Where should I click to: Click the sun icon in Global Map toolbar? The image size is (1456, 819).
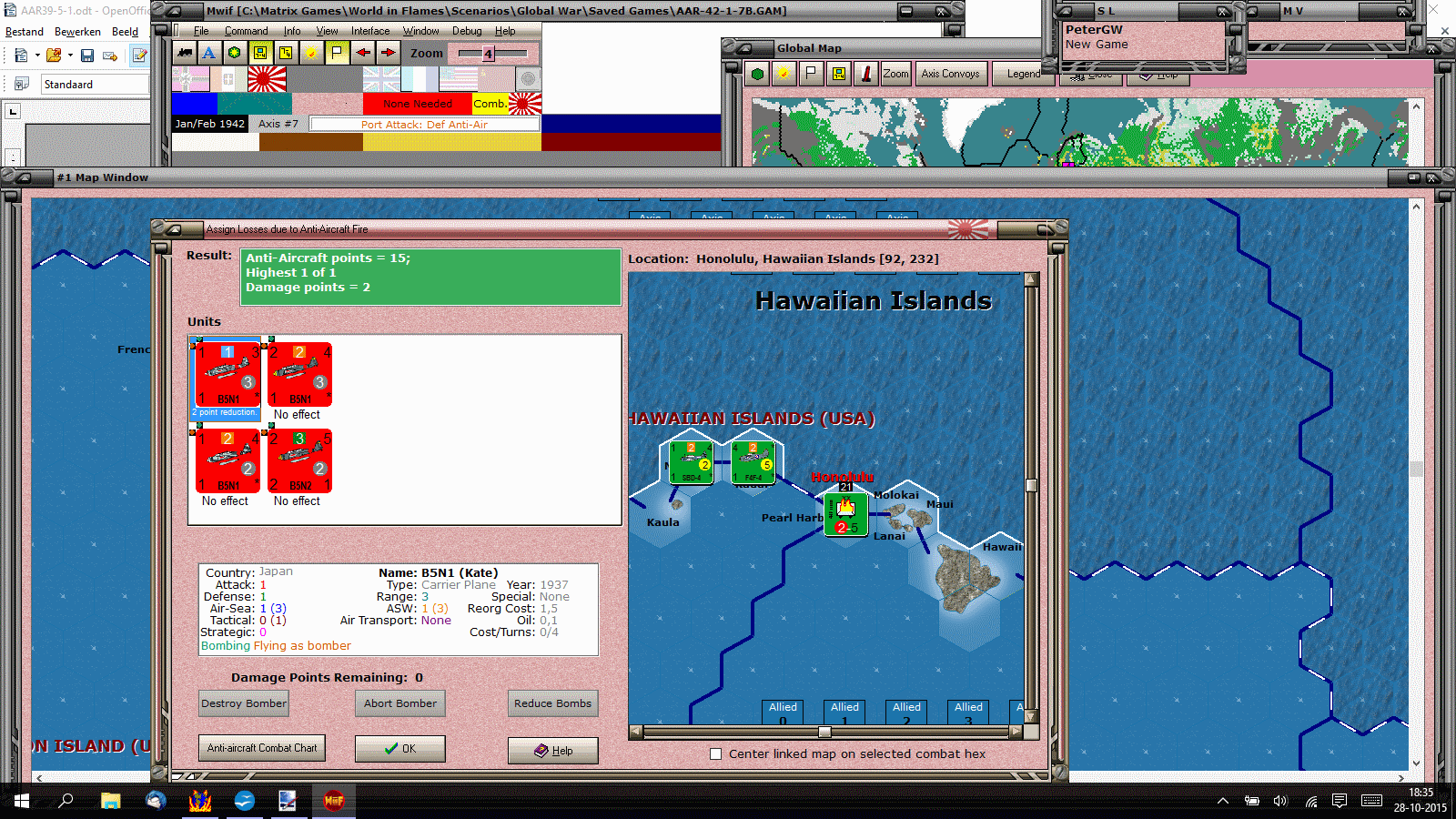click(783, 74)
